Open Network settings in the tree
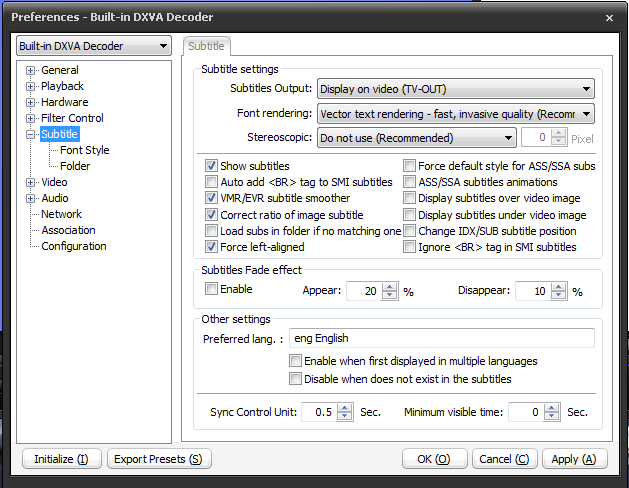629x488 pixels. tap(62, 215)
